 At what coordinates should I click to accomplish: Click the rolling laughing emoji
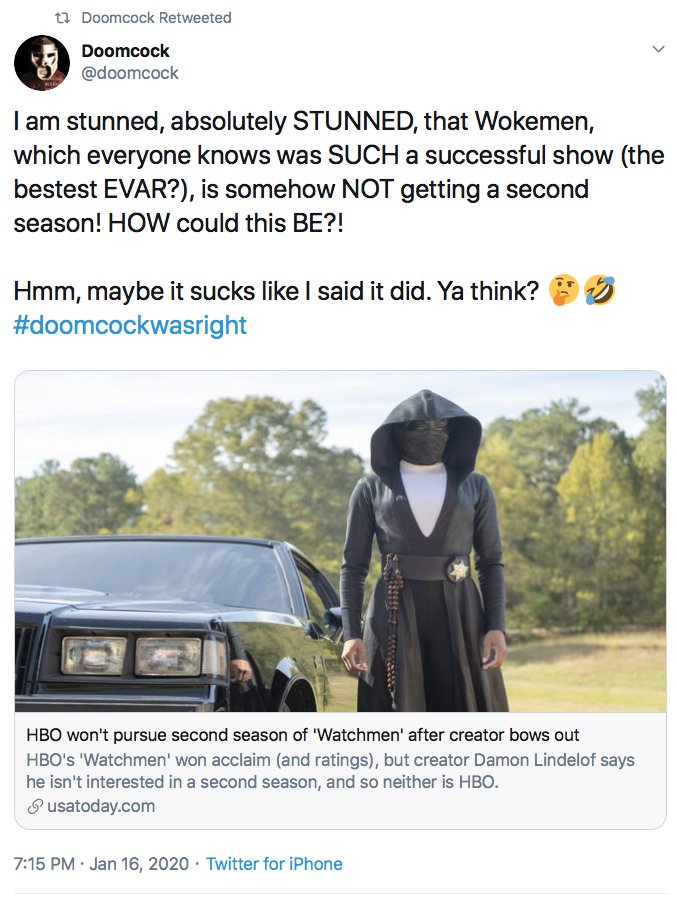599,290
